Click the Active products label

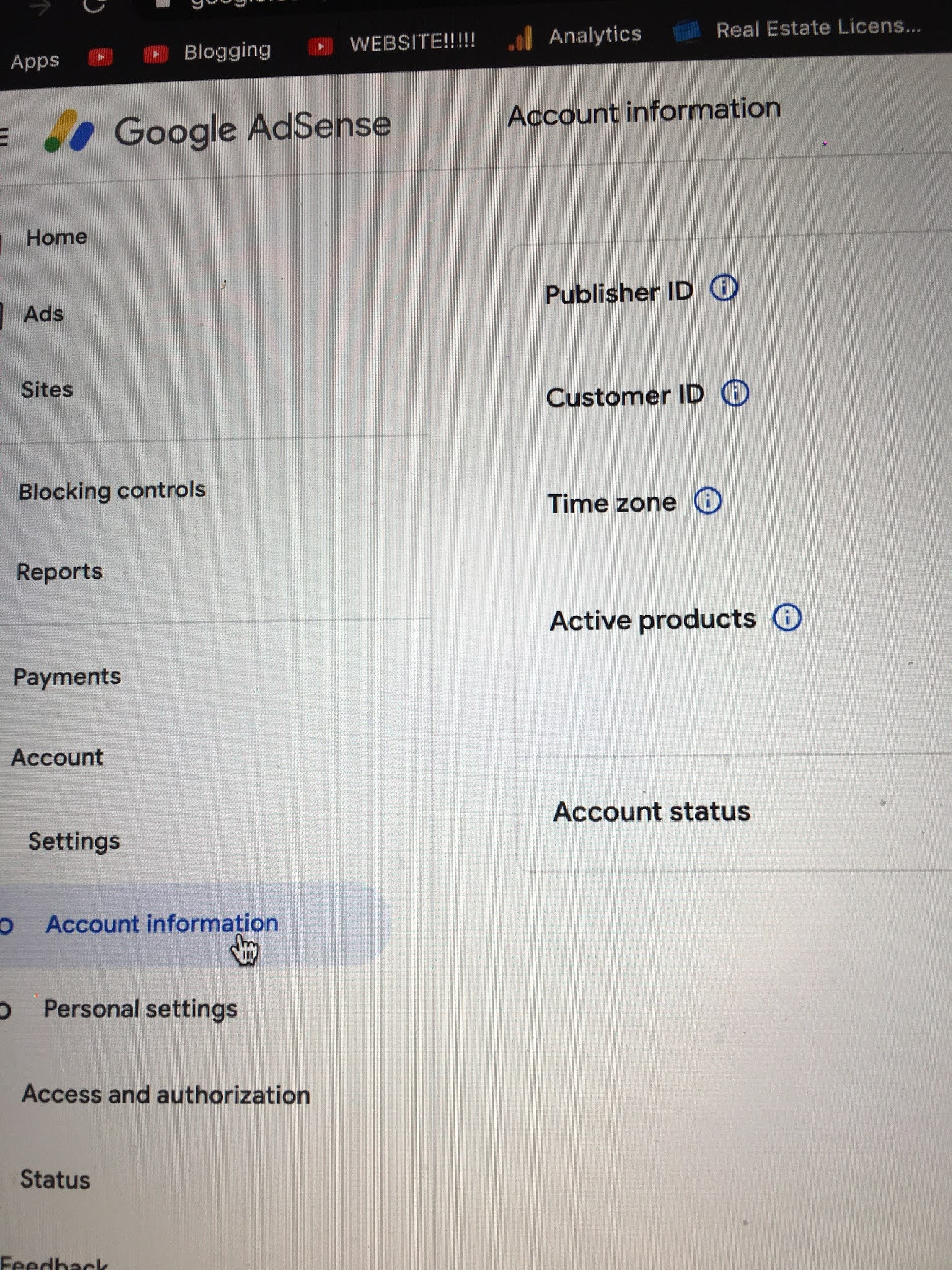[x=653, y=620]
